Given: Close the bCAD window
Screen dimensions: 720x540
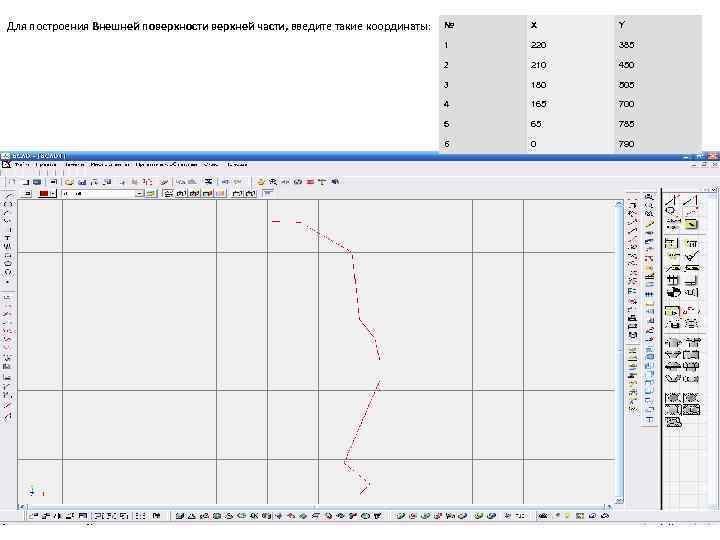Looking at the screenshot, I should [x=714, y=157].
